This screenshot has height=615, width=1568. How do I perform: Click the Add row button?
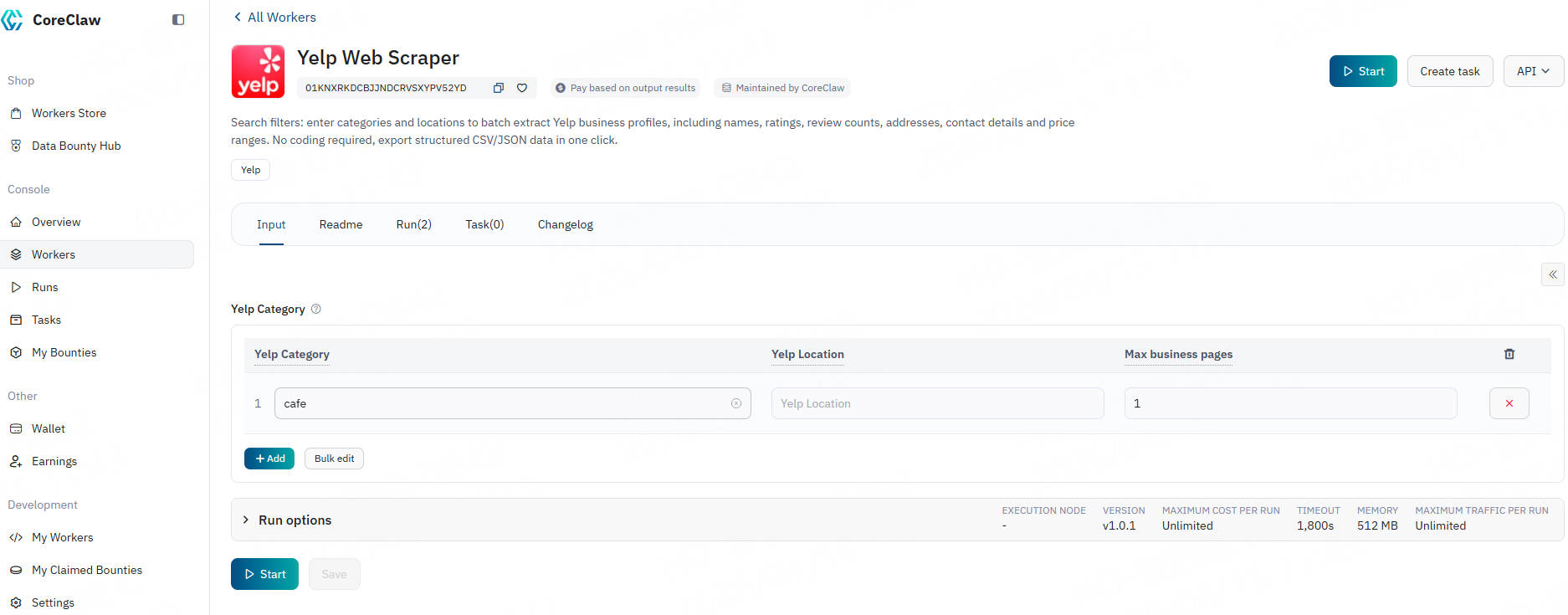pyautogui.click(x=269, y=459)
